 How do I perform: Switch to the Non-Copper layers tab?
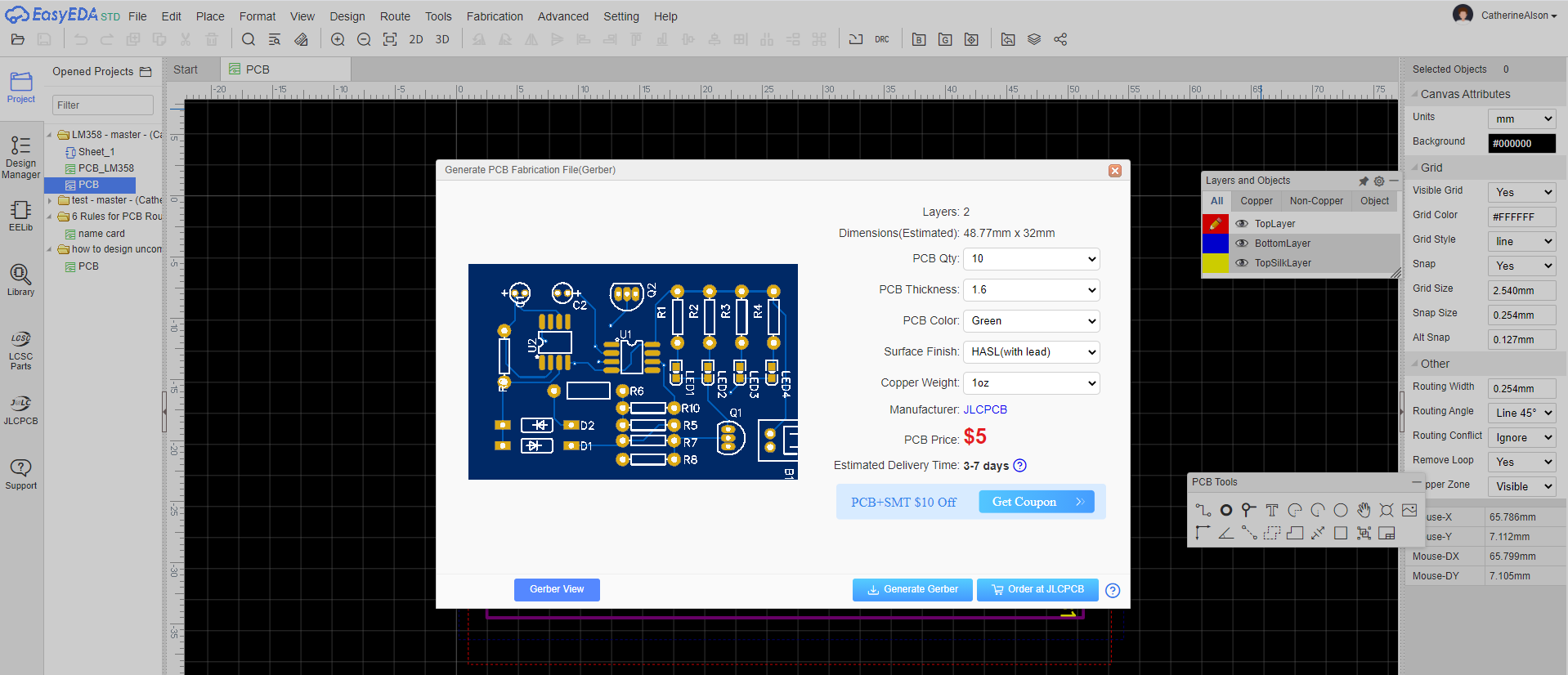click(1315, 201)
